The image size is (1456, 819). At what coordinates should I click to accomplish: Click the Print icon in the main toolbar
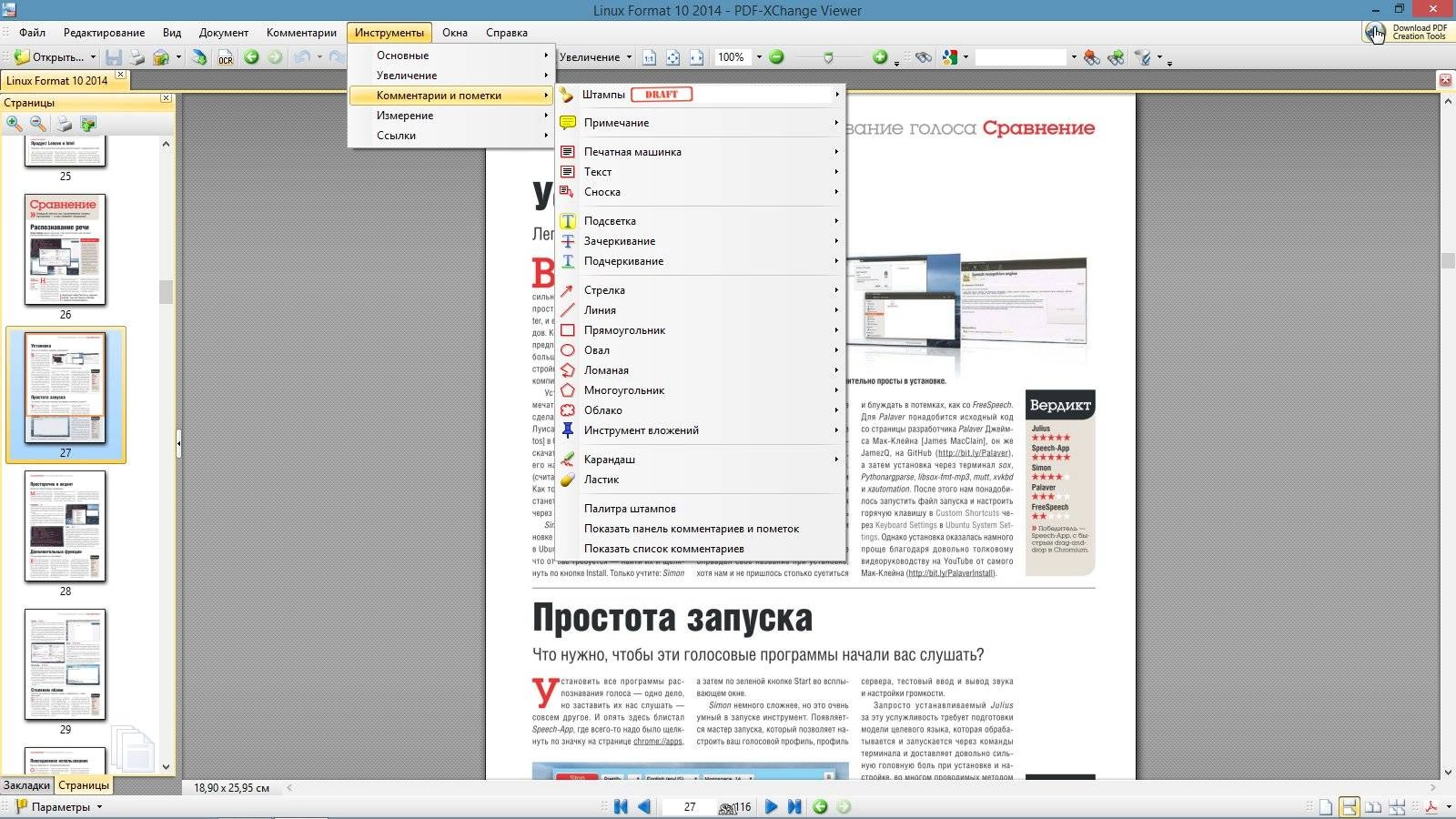(x=136, y=57)
